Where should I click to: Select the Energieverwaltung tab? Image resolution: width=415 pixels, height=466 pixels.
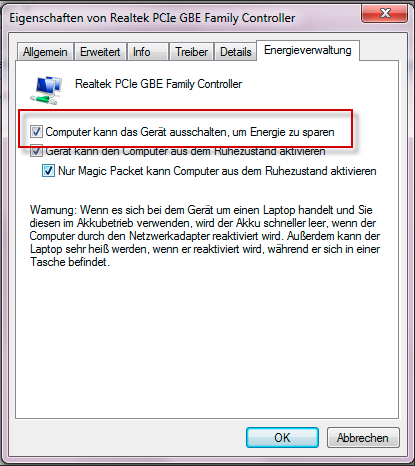pos(308,50)
